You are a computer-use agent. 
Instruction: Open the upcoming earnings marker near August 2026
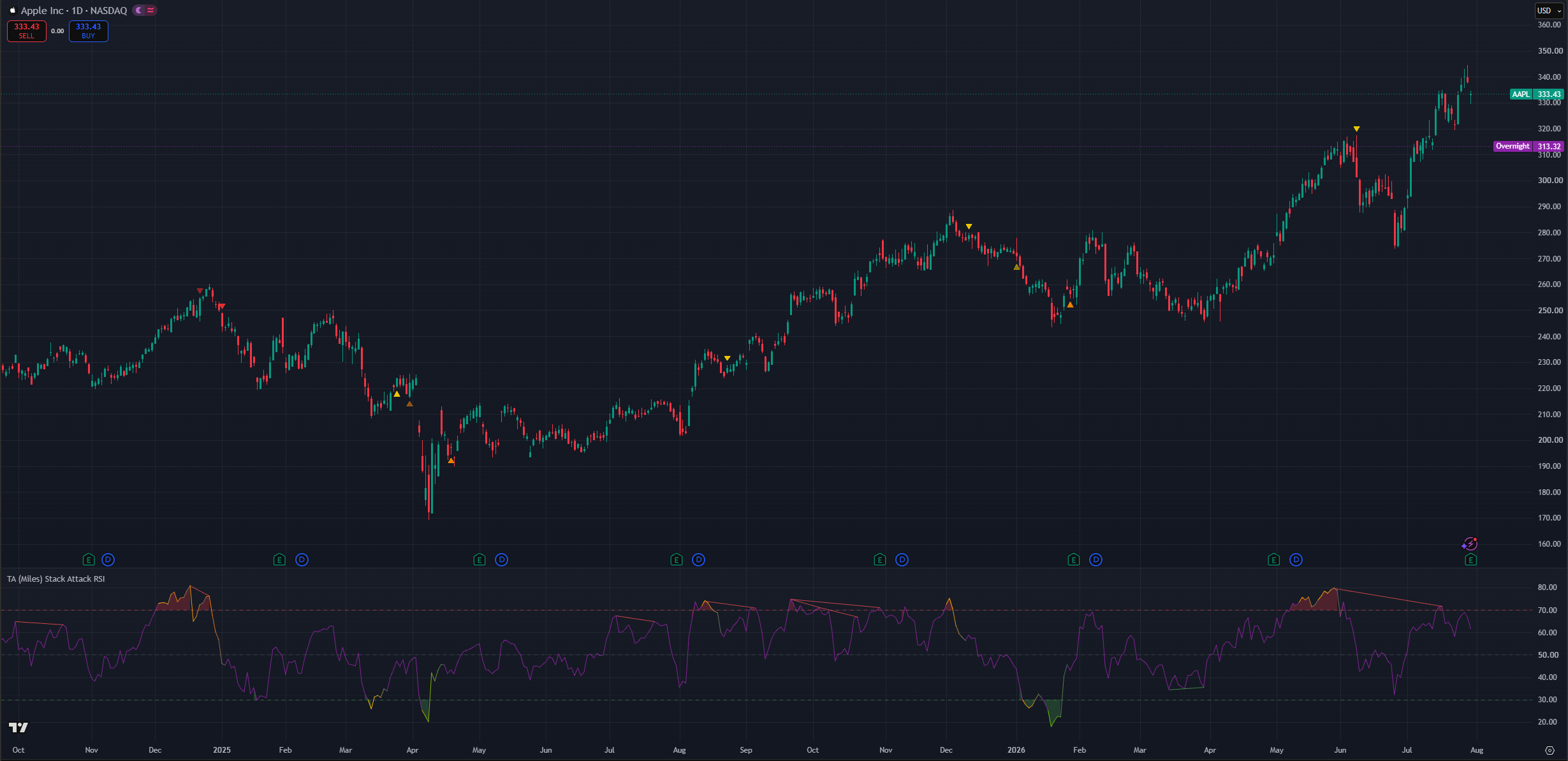pyautogui.click(x=1471, y=560)
